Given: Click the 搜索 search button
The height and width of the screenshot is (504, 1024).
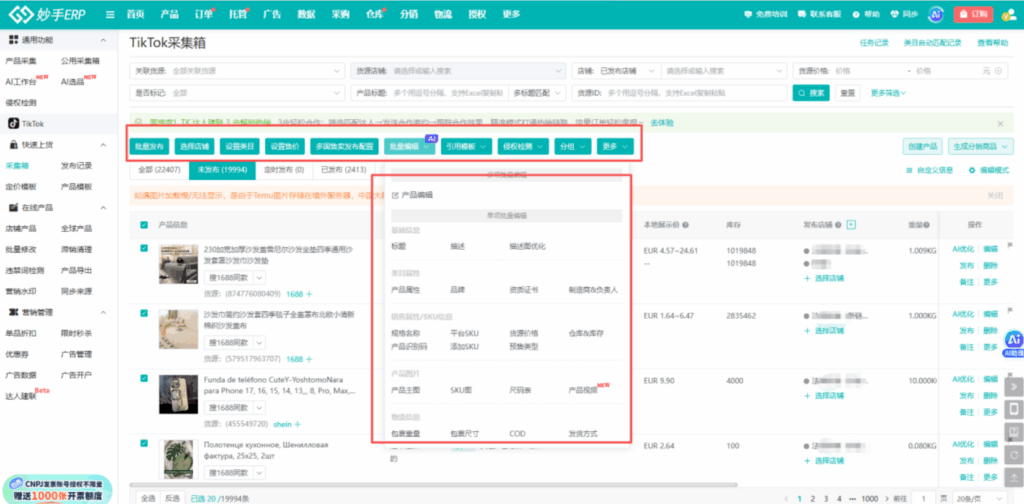Looking at the screenshot, I should point(811,93).
